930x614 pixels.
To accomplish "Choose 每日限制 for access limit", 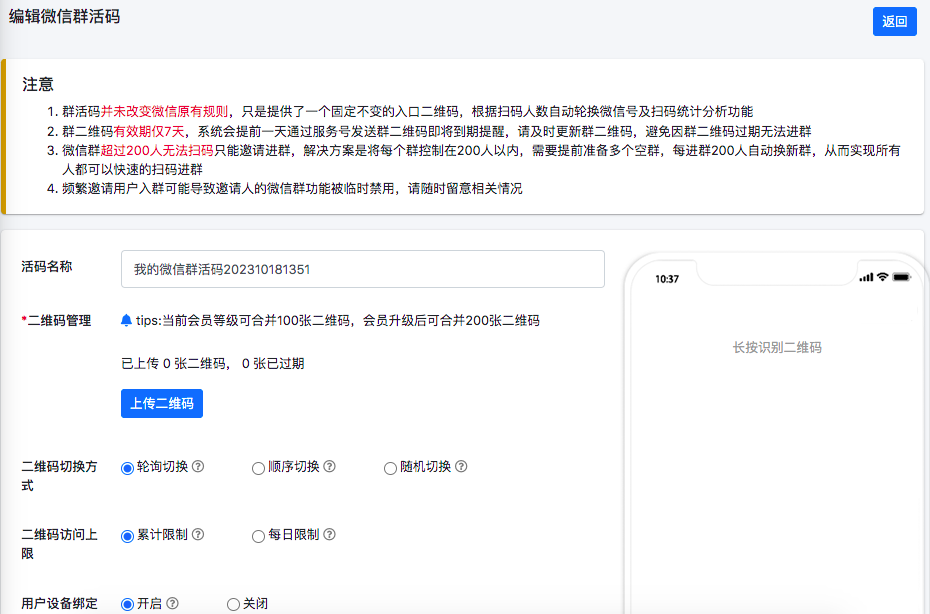I will click(258, 536).
